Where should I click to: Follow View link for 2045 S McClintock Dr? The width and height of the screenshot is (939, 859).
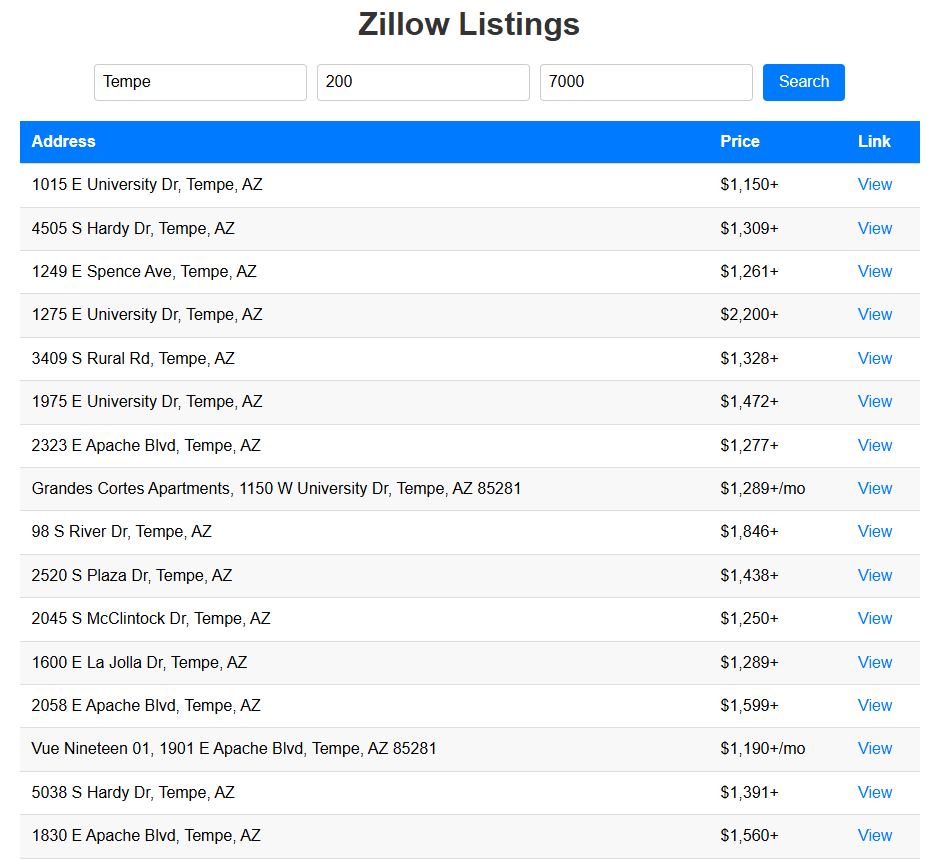coord(874,618)
